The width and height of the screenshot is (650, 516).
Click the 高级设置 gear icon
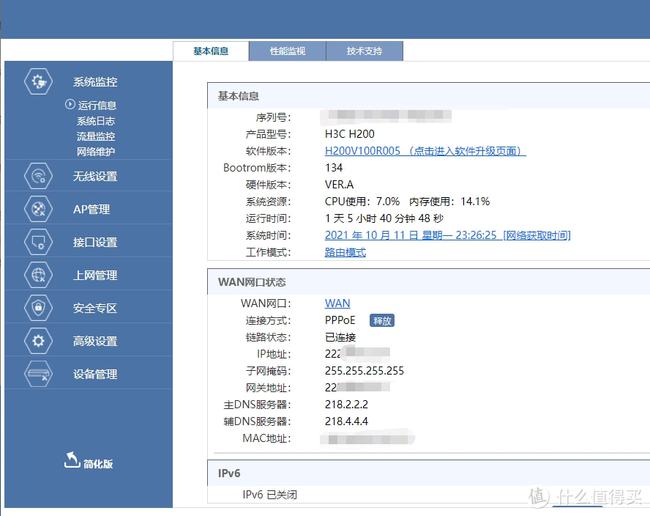tap(39, 341)
